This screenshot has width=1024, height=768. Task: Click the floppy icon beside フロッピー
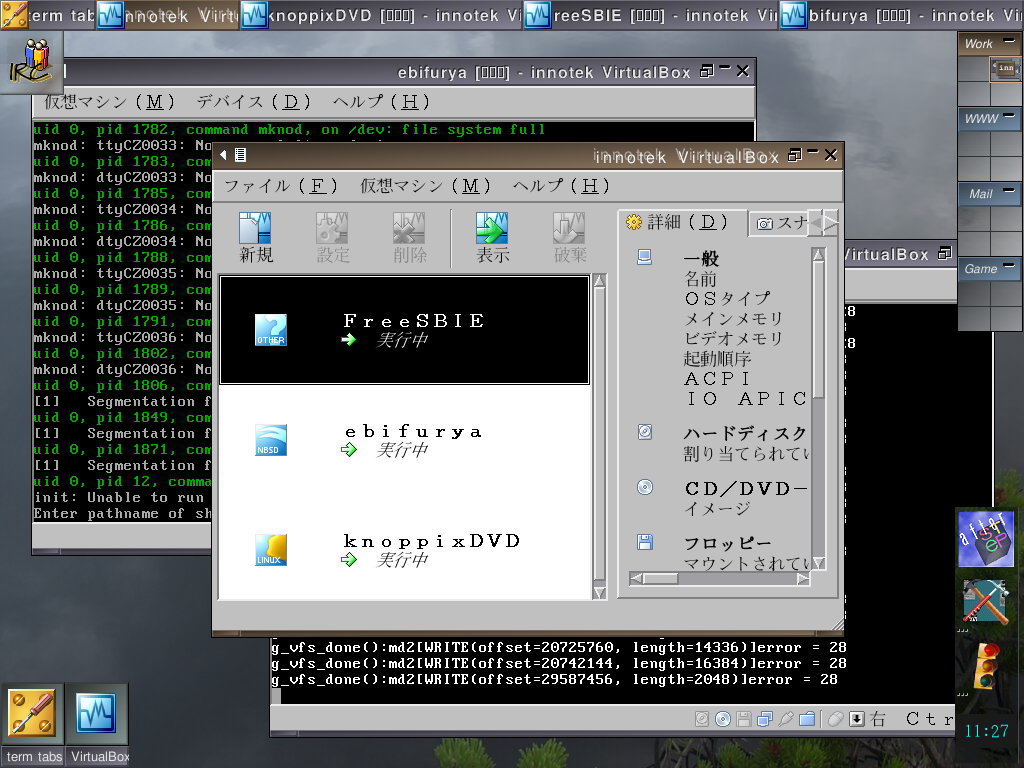click(x=645, y=542)
